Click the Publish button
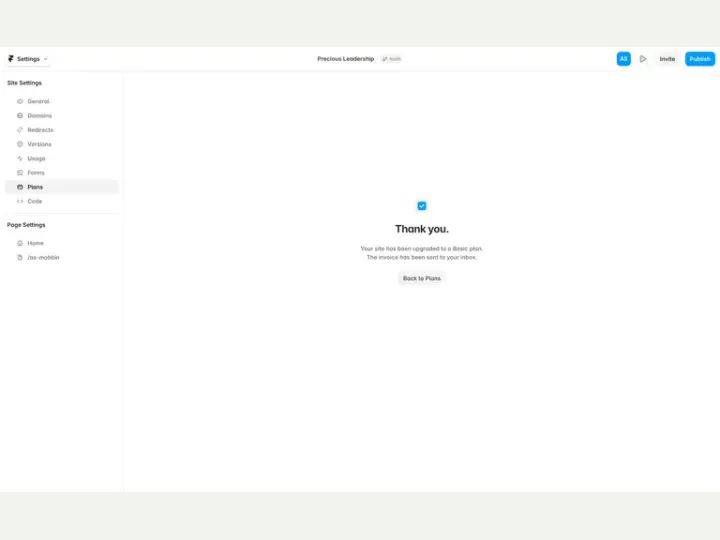The image size is (720, 540). 700,59
